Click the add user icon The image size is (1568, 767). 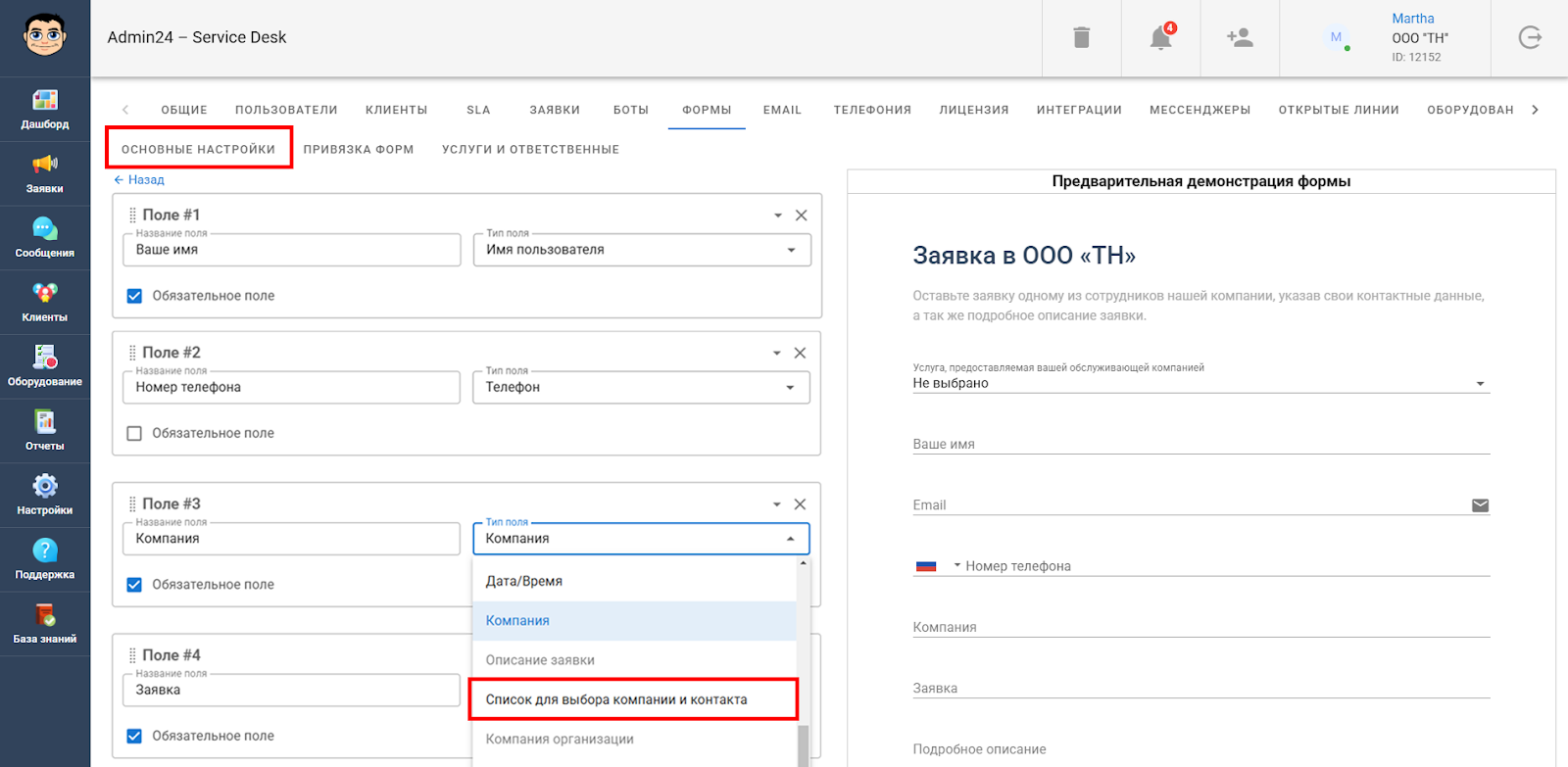coord(1240,38)
